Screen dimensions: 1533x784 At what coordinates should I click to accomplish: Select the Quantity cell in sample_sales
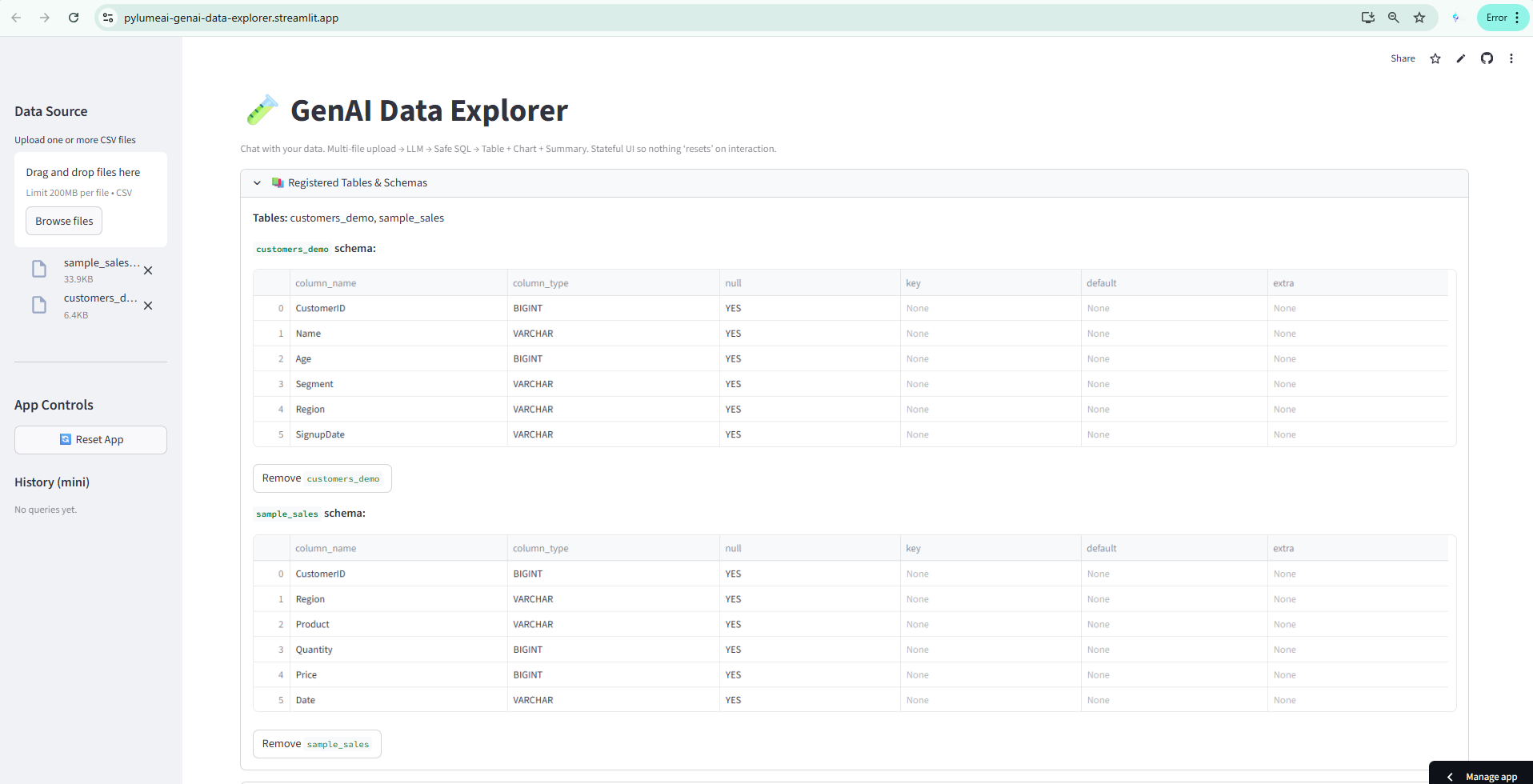point(398,650)
